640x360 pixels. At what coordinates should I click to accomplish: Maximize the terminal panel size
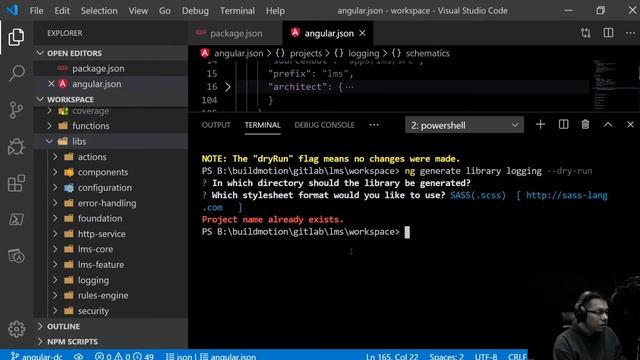click(x=608, y=124)
